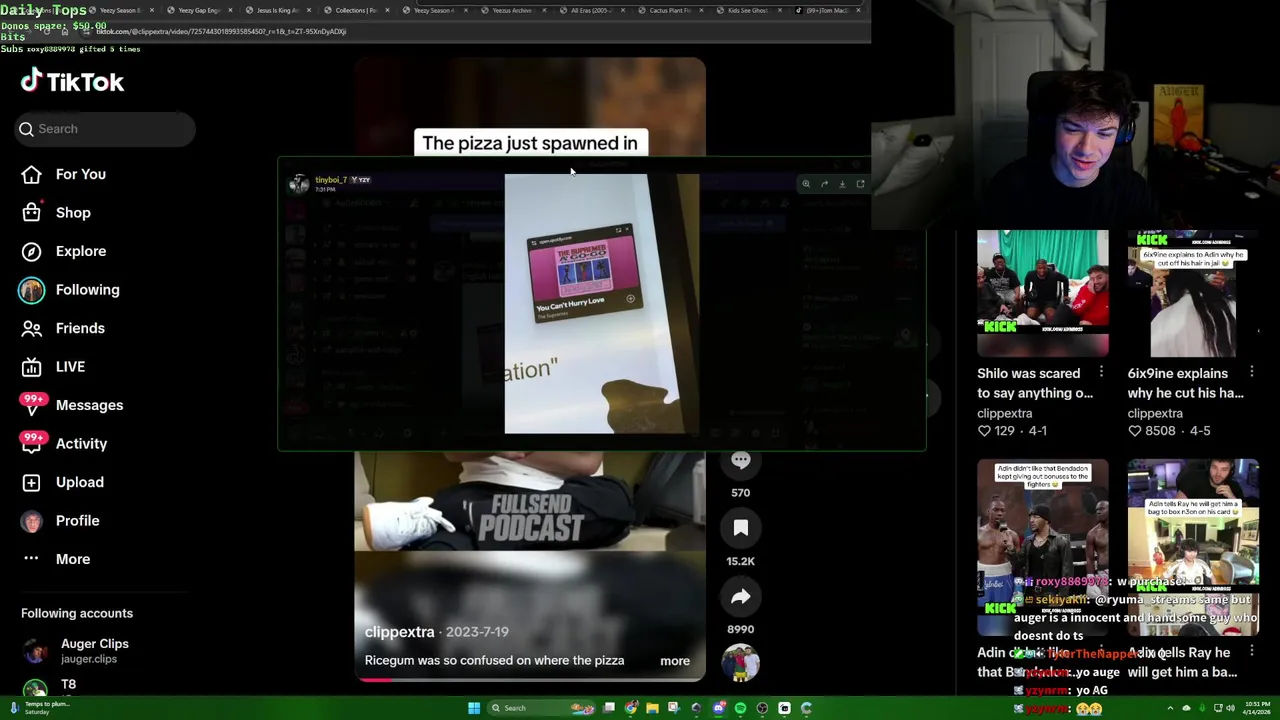This screenshot has height=720, width=1280.
Task: Show hidden system tray icons
Action: pyautogui.click(x=1171, y=708)
